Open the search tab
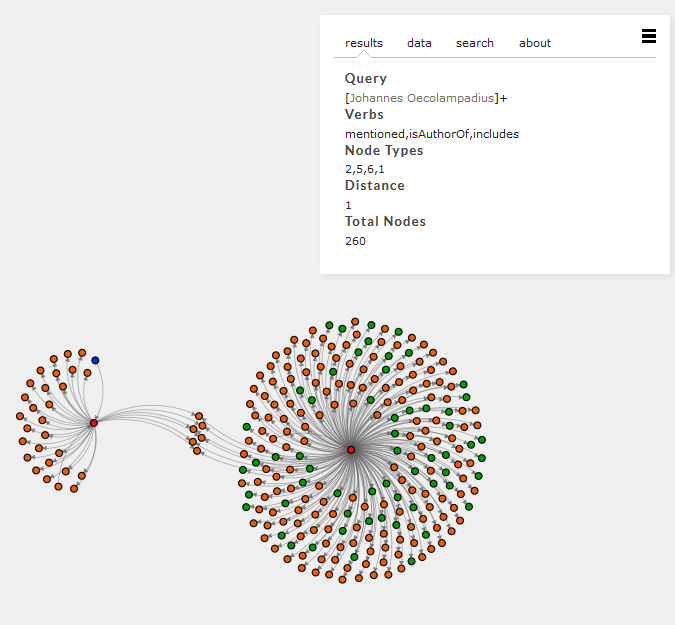675x625 pixels. pos(475,43)
